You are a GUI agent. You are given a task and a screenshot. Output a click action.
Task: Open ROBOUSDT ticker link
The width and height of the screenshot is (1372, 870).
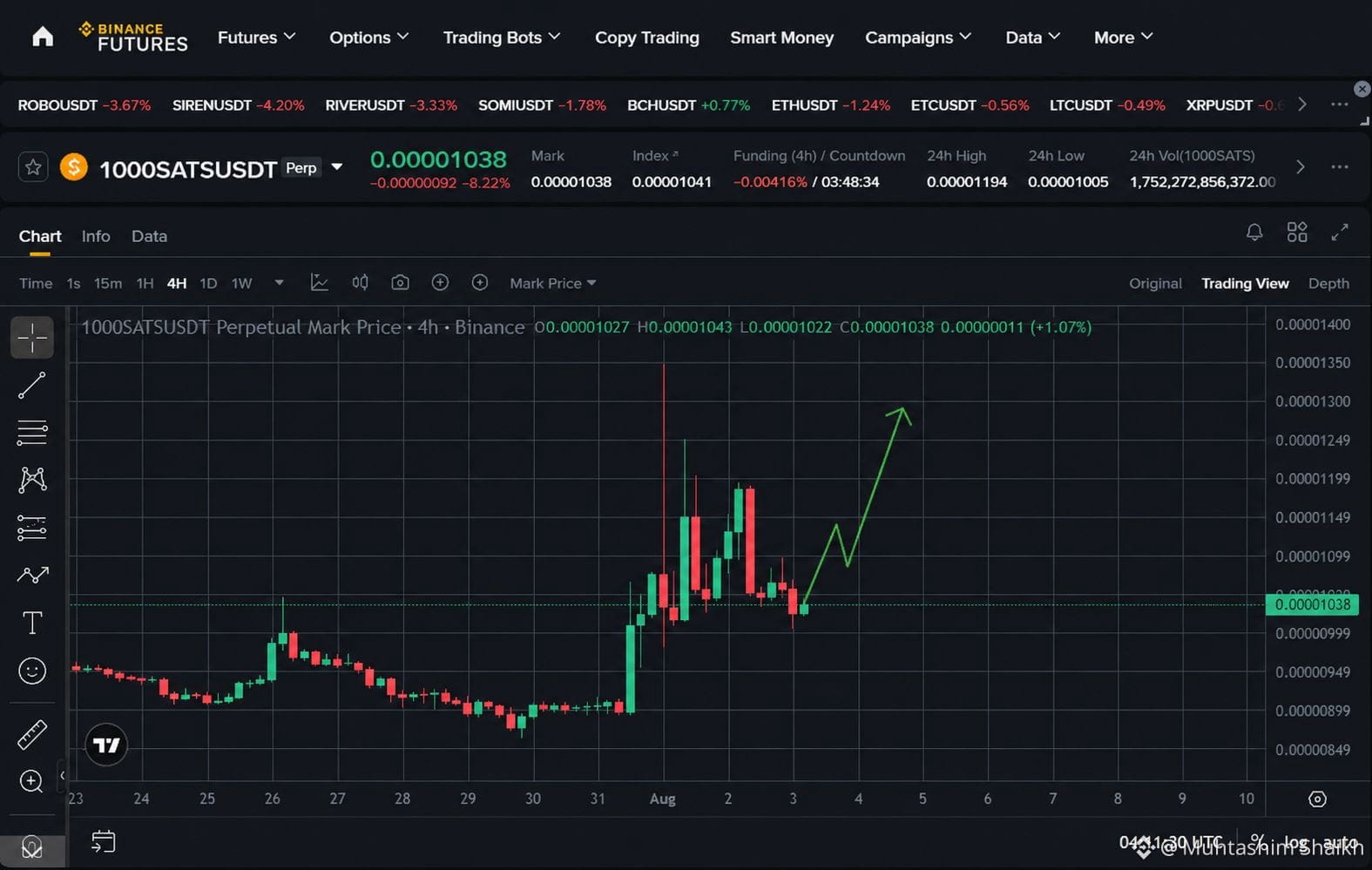point(84,105)
